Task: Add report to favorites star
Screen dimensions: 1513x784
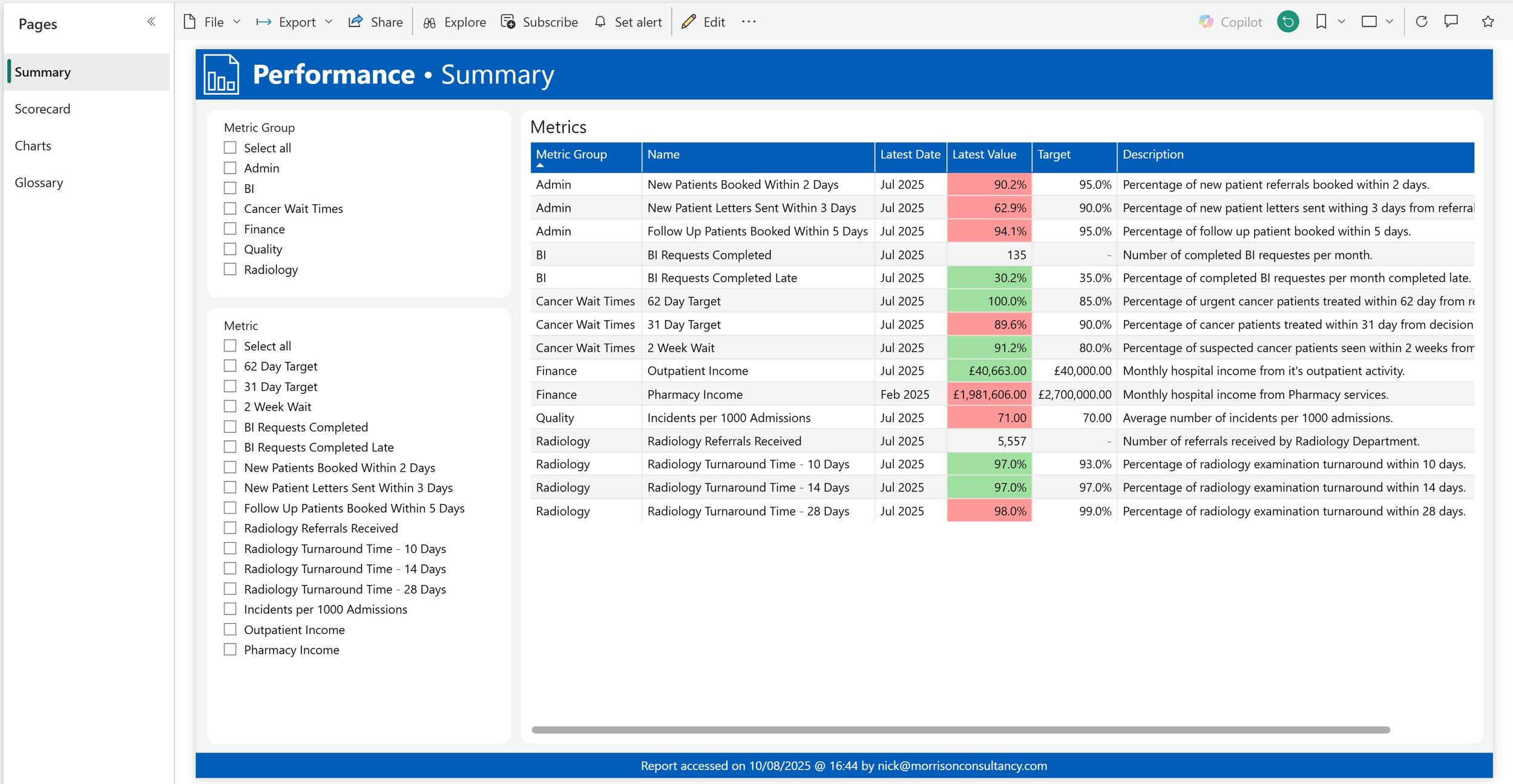Action: (x=1488, y=22)
